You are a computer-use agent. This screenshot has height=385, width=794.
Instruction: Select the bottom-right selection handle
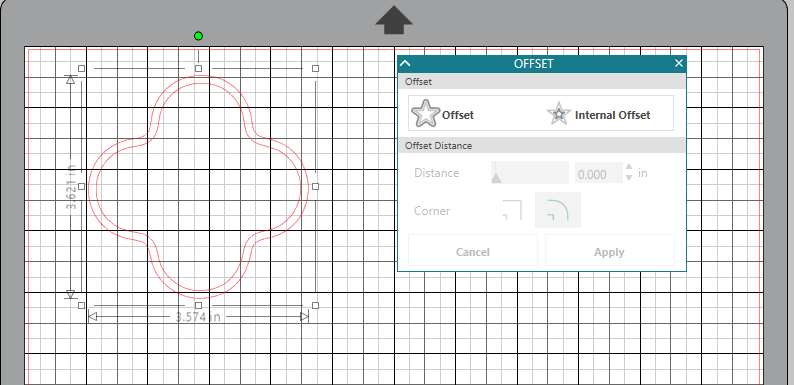pos(315,305)
